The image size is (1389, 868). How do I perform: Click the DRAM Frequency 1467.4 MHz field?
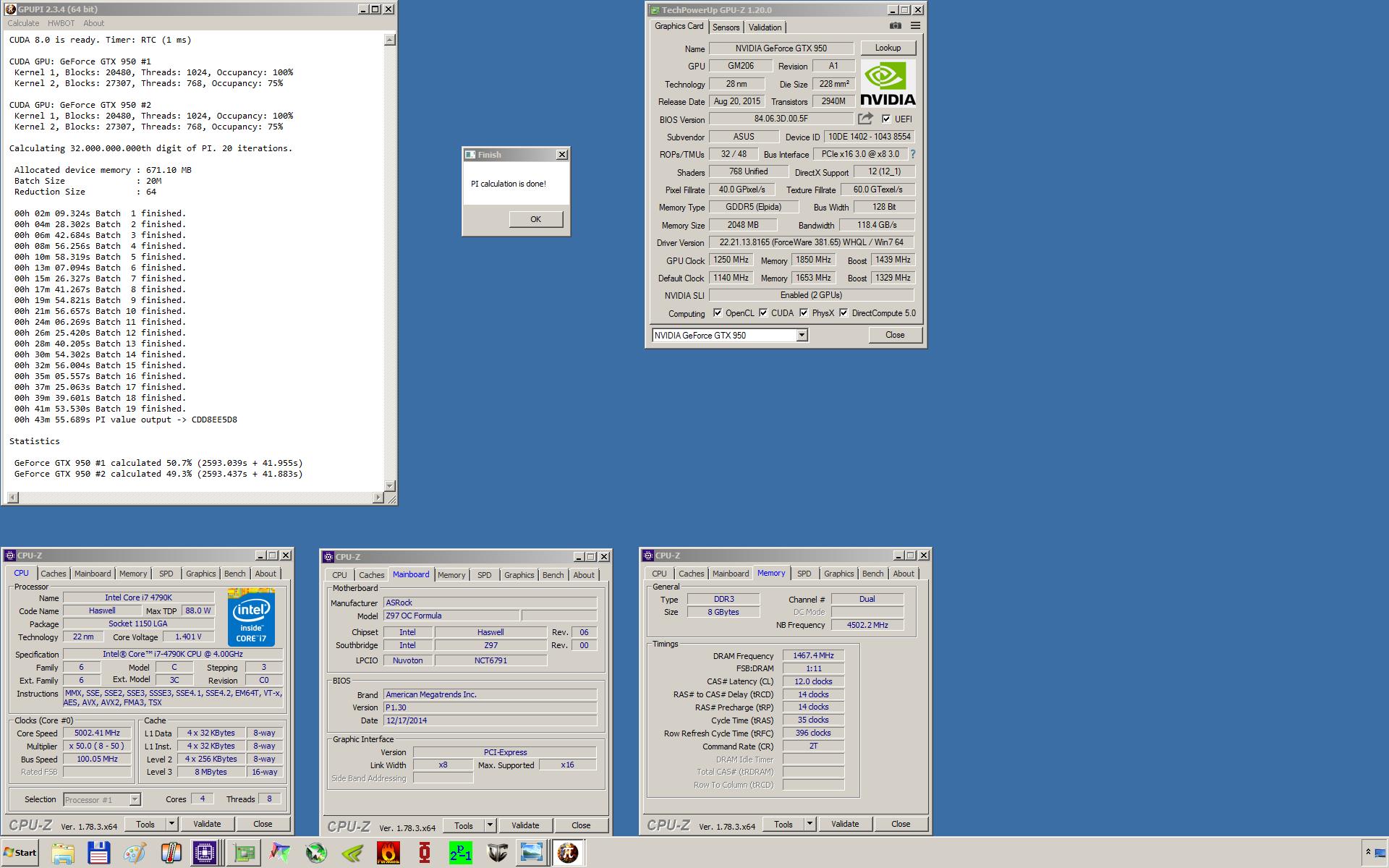tap(813, 655)
